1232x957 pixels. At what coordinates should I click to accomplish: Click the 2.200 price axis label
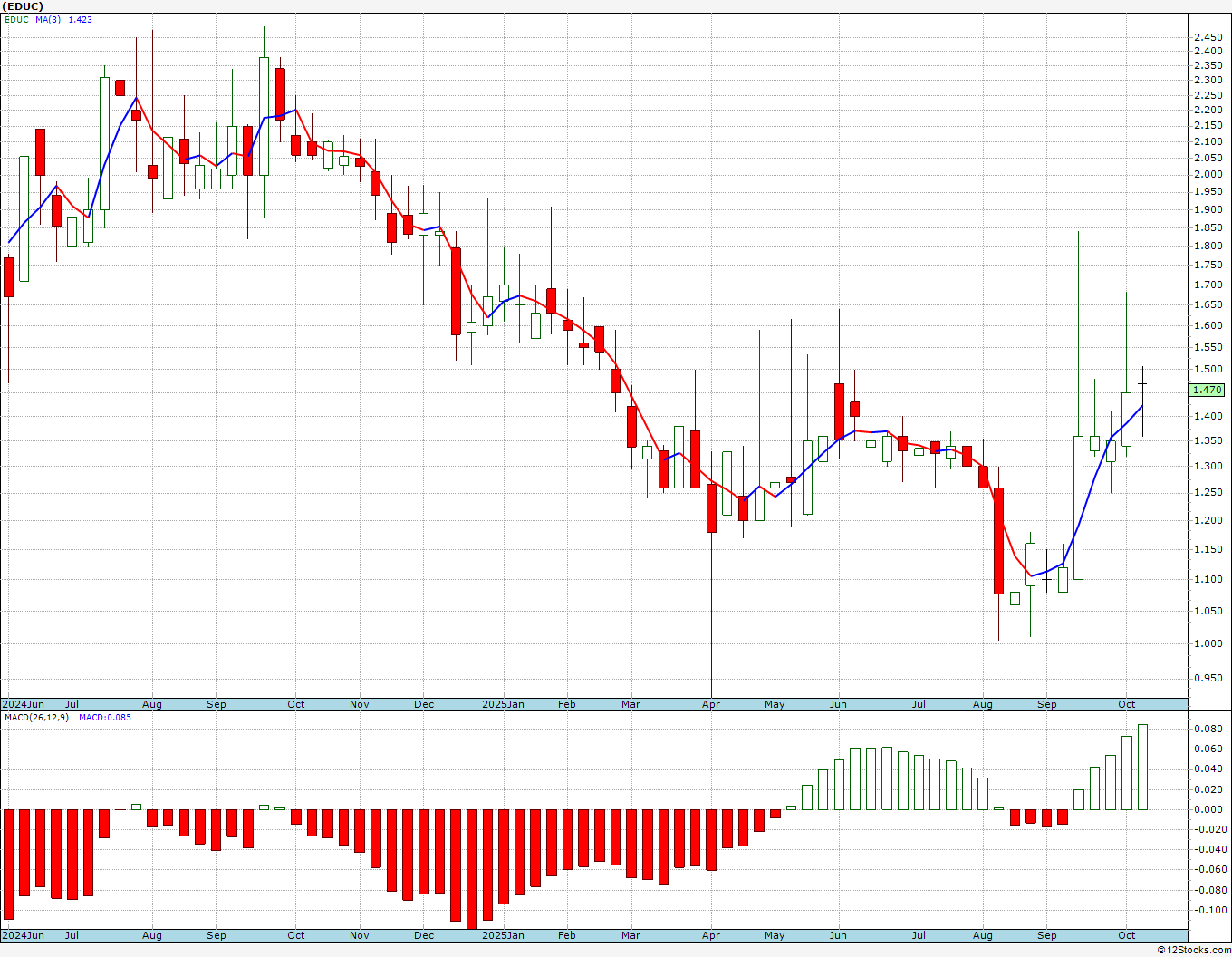click(1208, 110)
